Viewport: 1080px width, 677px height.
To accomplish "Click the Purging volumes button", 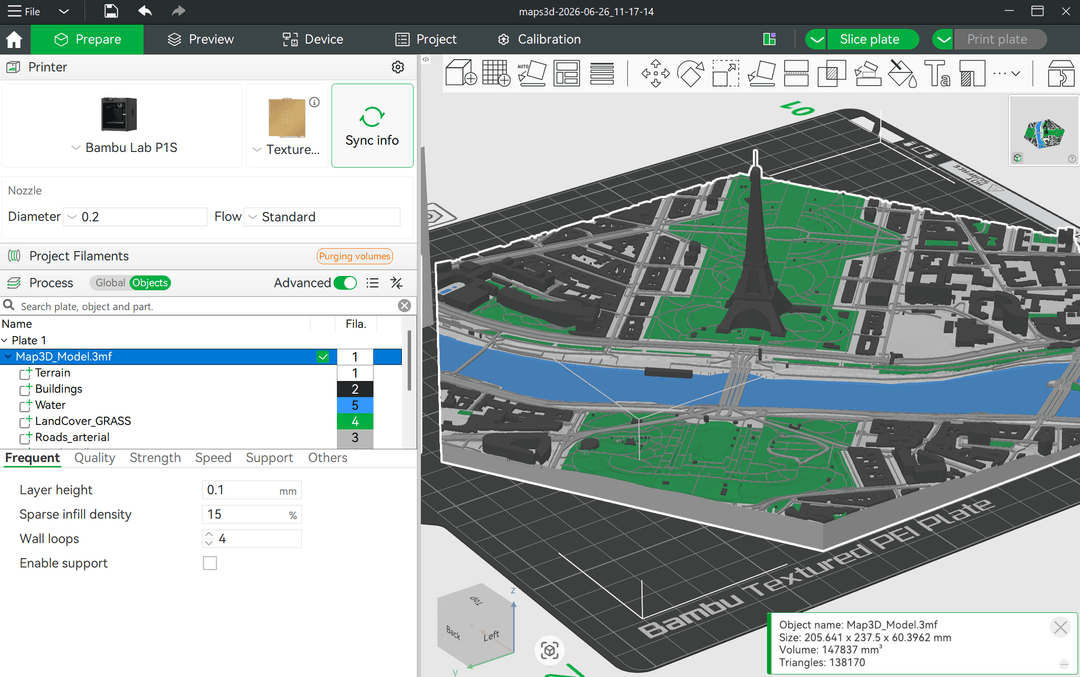I will coord(355,256).
